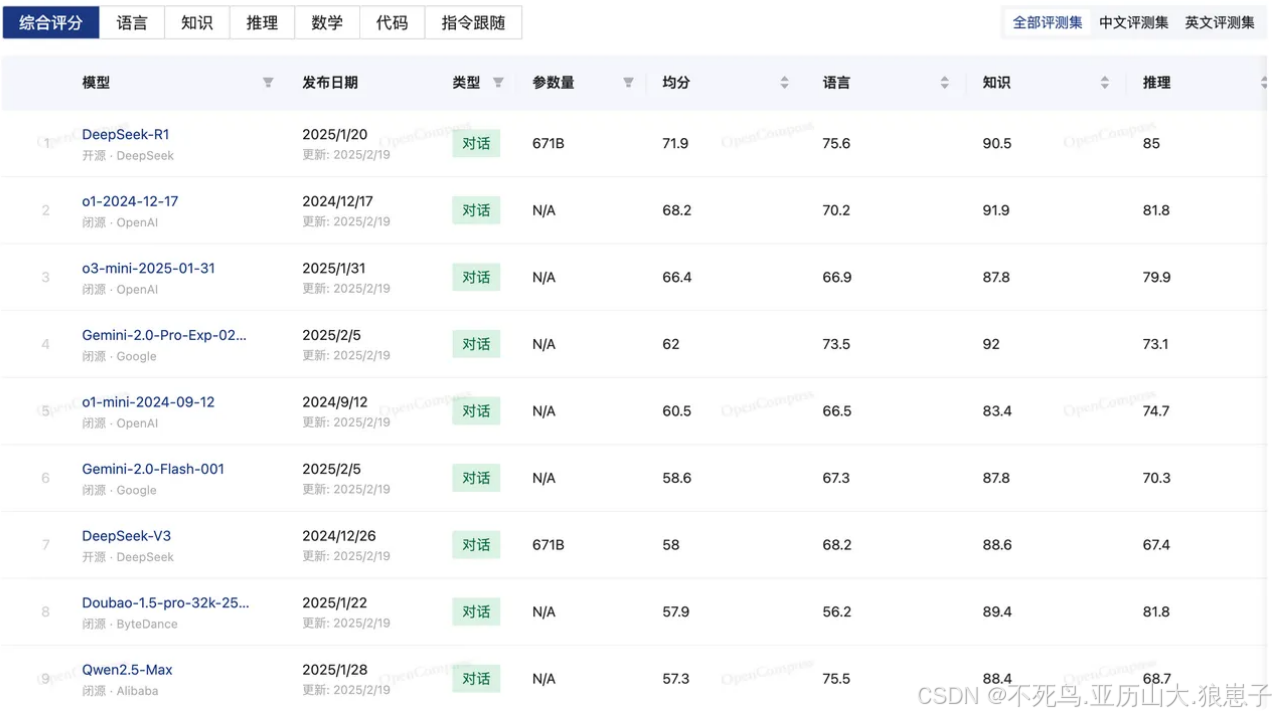This screenshot has width=1276, height=717.
Task: Click the 89.4 knowledge score cell
Action: tap(997, 612)
